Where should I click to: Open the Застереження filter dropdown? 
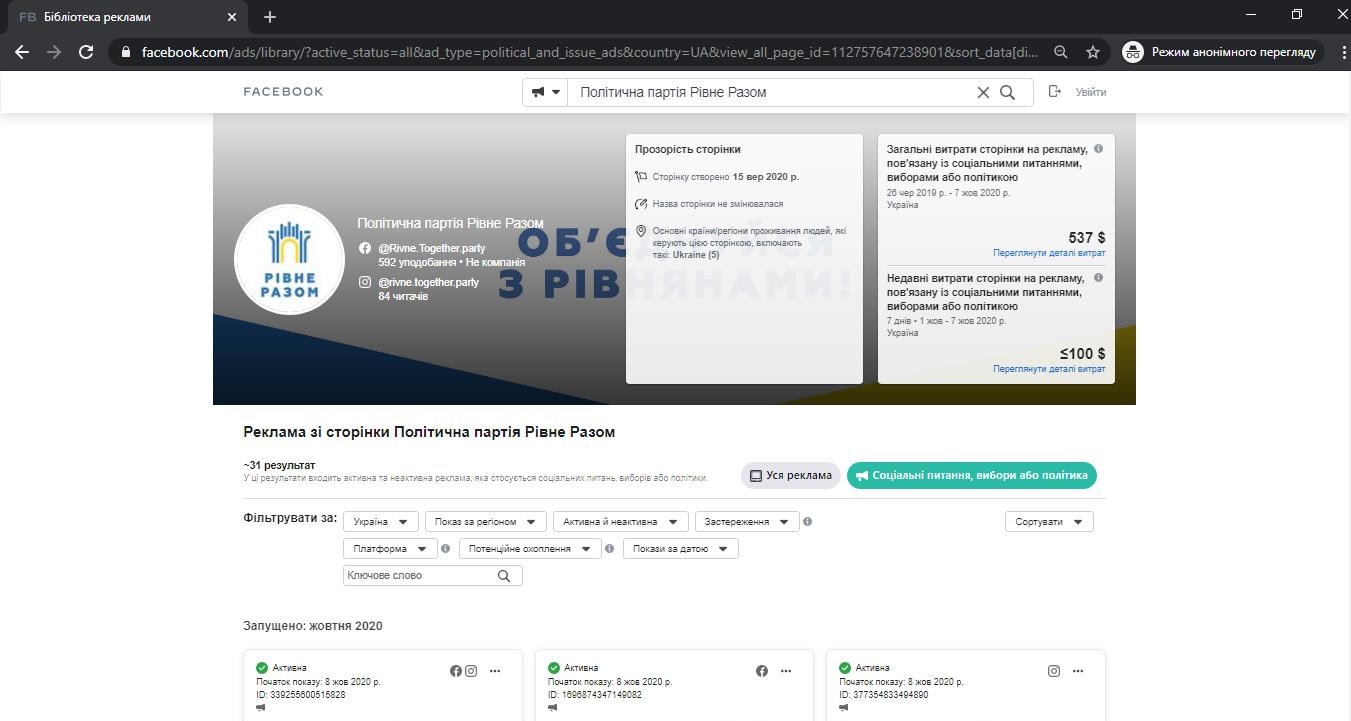tap(747, 522)
